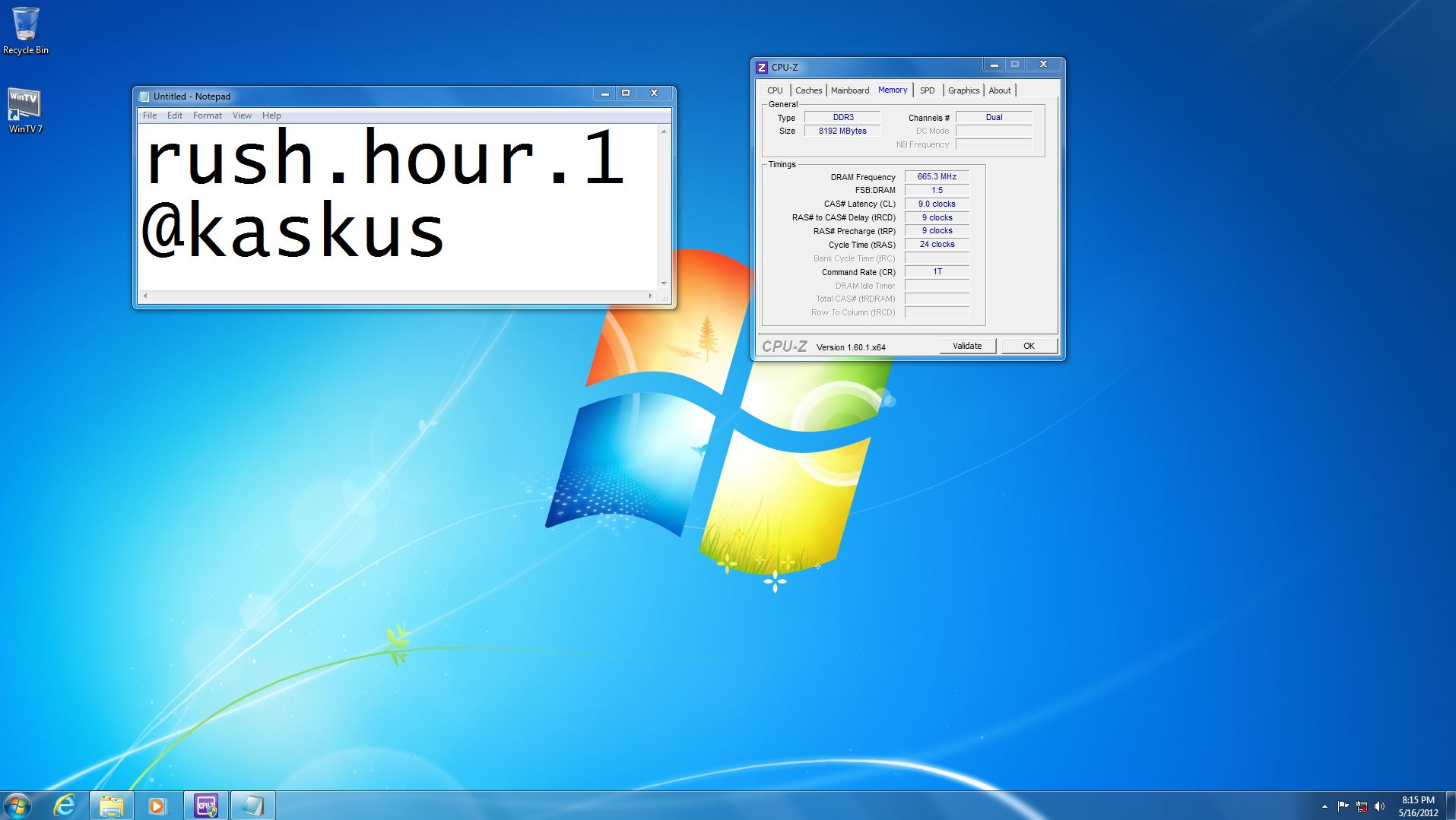Click the Validate button in CPU-Z
The image size is (1456, 820).
968,346
